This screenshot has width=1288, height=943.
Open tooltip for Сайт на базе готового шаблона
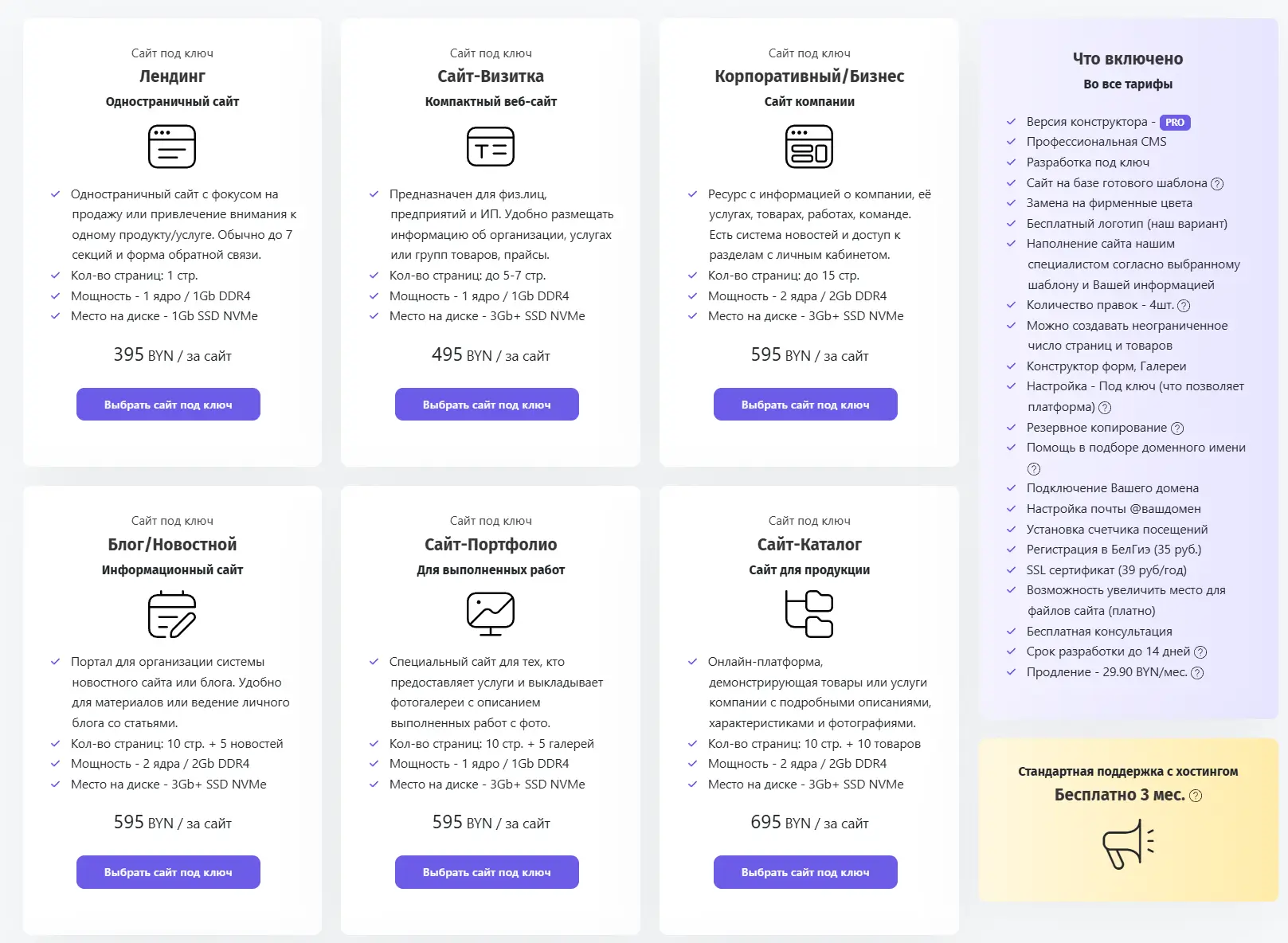click(x=1217, y=184)
